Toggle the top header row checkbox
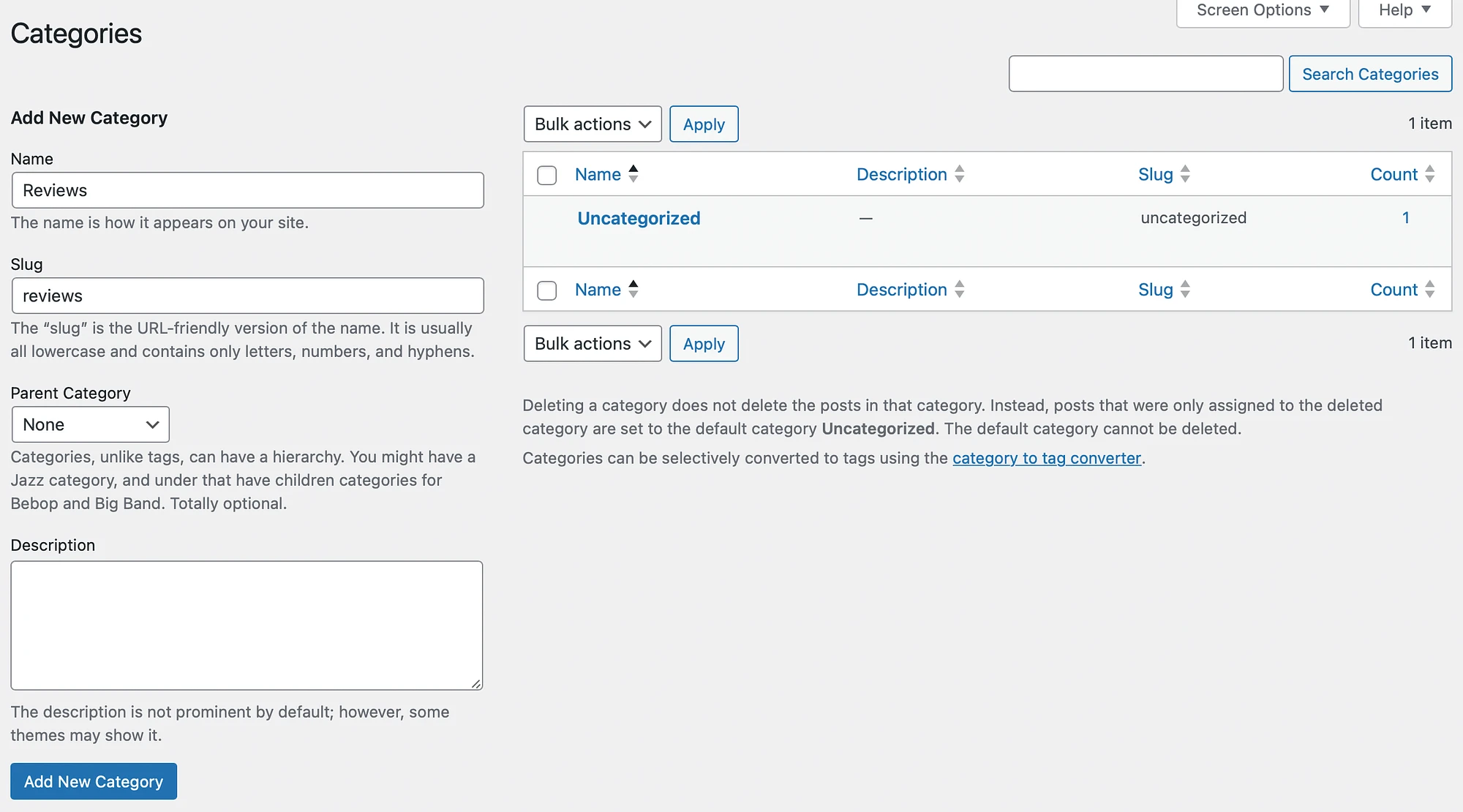Image resolution: width=1463 pixels, height=812 pixels. [547, 174]
